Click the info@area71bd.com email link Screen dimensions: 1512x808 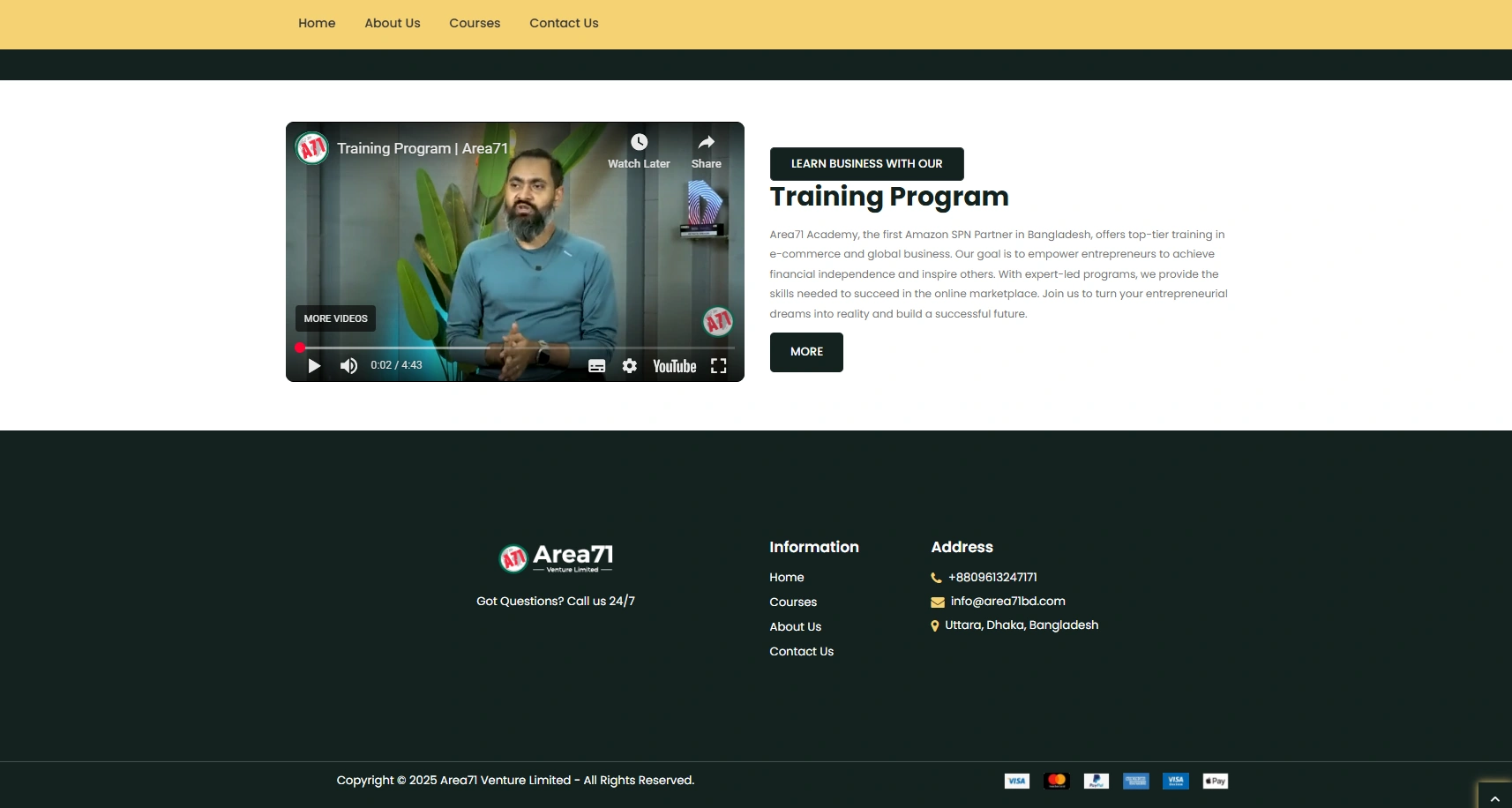click(1007, 602)
